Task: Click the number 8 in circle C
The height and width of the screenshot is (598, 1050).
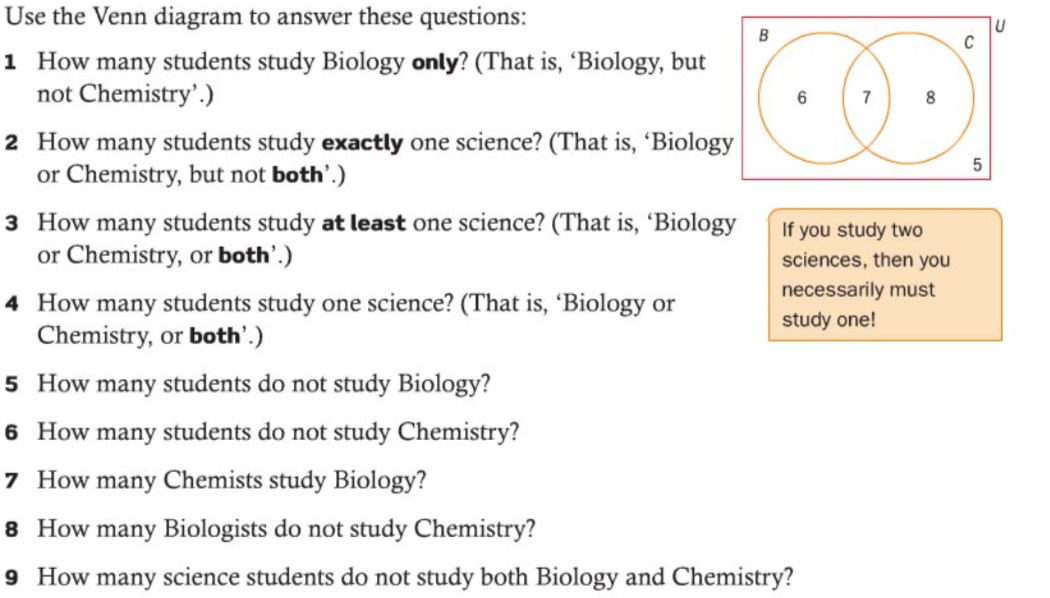Action: 930,98
